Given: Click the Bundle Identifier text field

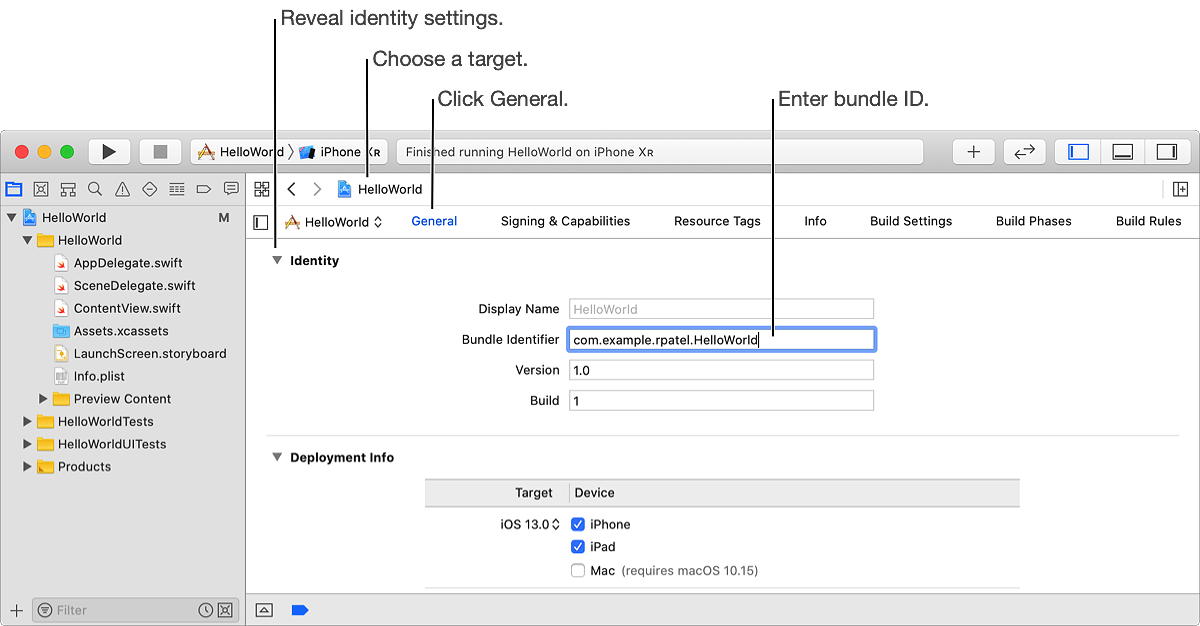Looking at the screenshot, I should pyautogui.click(x=721, y=340).
